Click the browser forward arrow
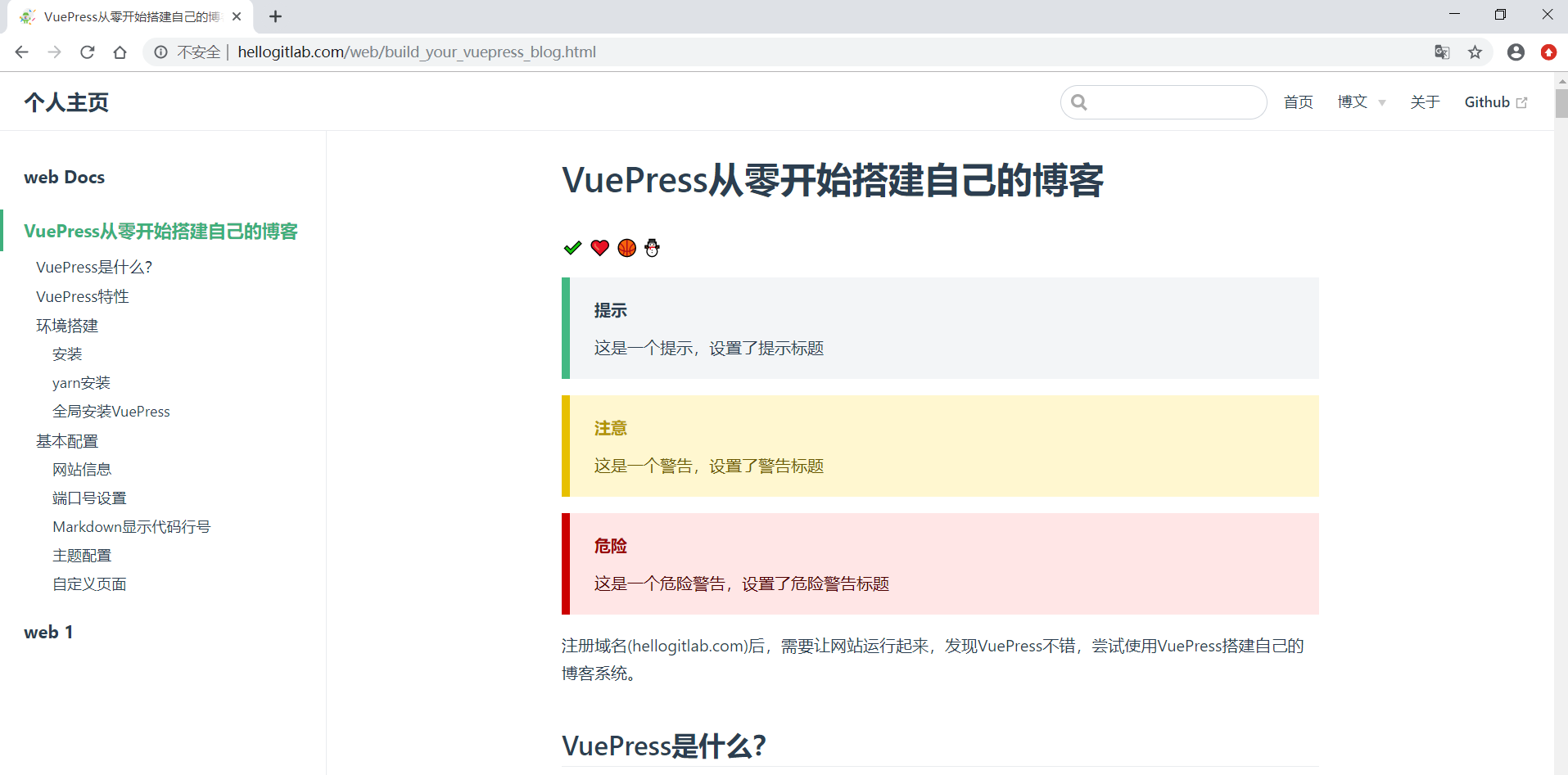 point(55,52)
